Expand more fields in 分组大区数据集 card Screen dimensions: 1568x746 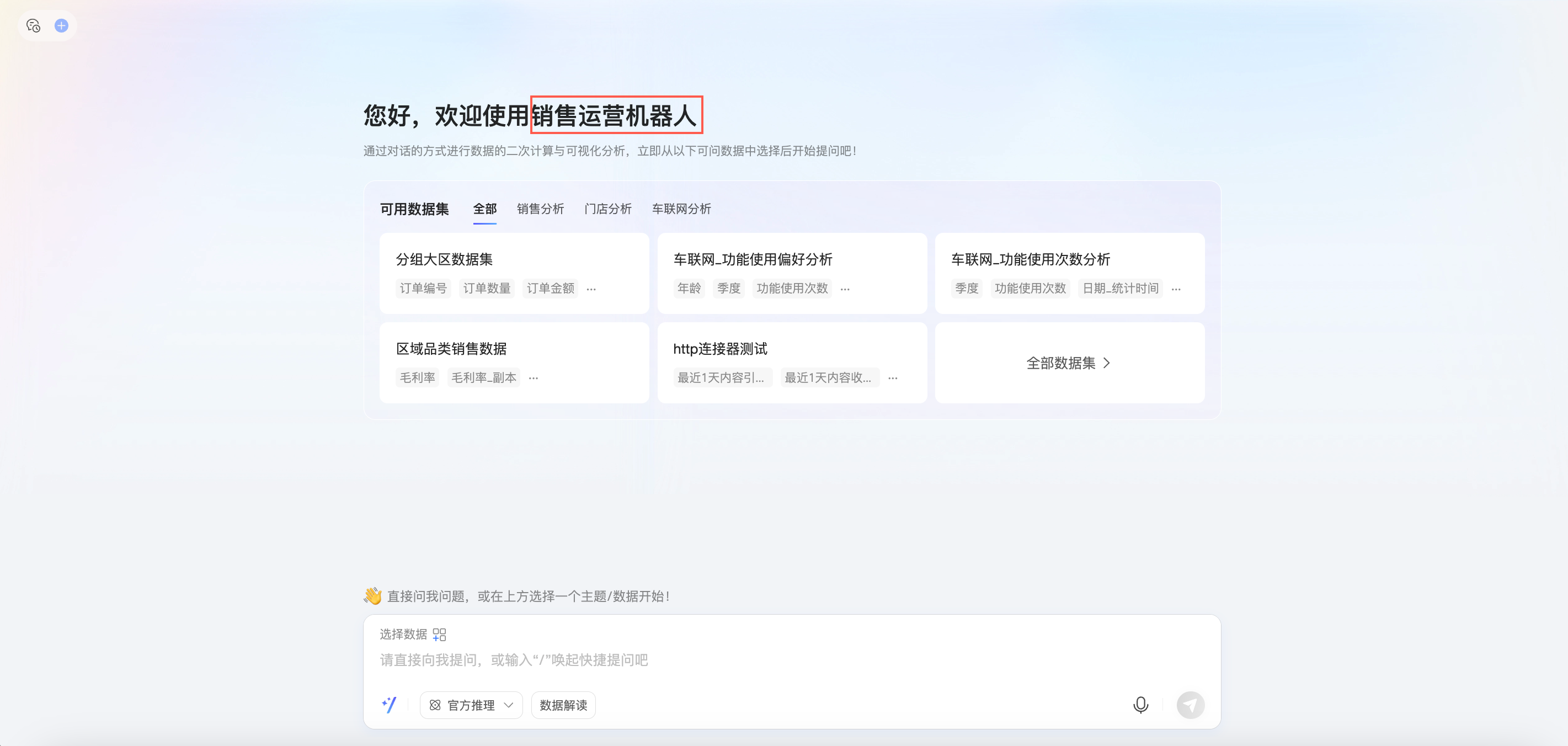pos(591,289)
